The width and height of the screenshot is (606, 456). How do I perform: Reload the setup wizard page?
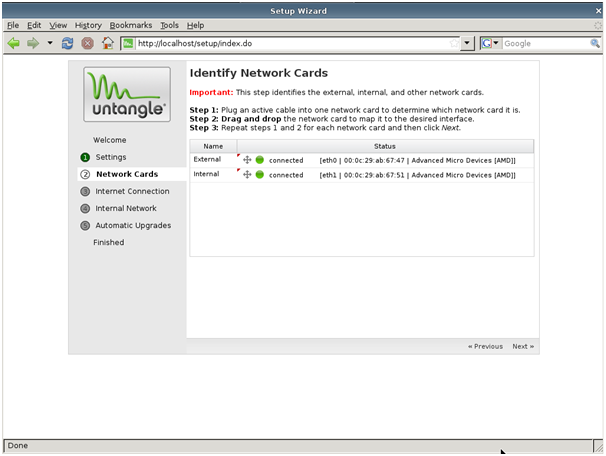(67, 43)
